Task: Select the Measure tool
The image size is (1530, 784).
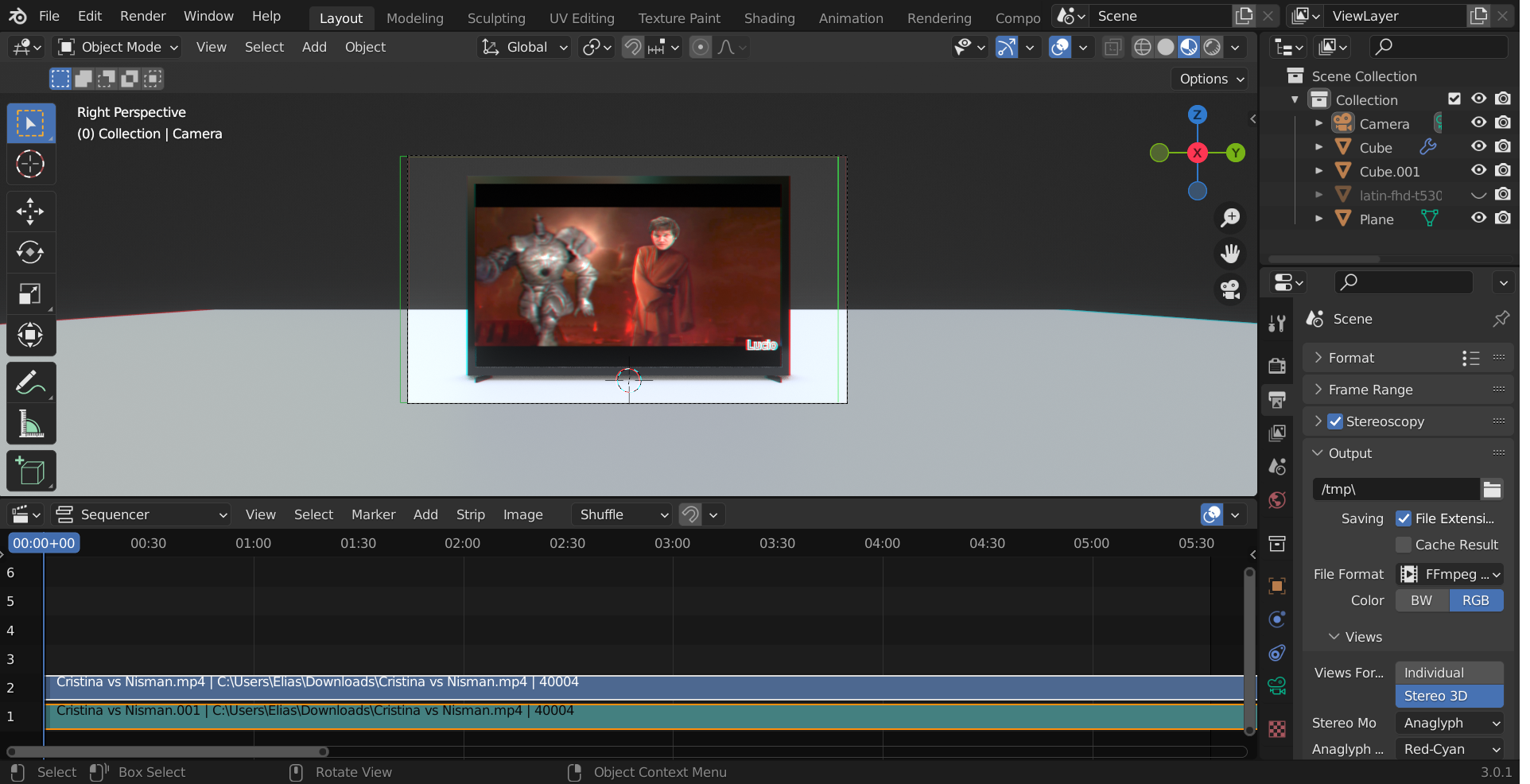Action: [x=30, y=425]
